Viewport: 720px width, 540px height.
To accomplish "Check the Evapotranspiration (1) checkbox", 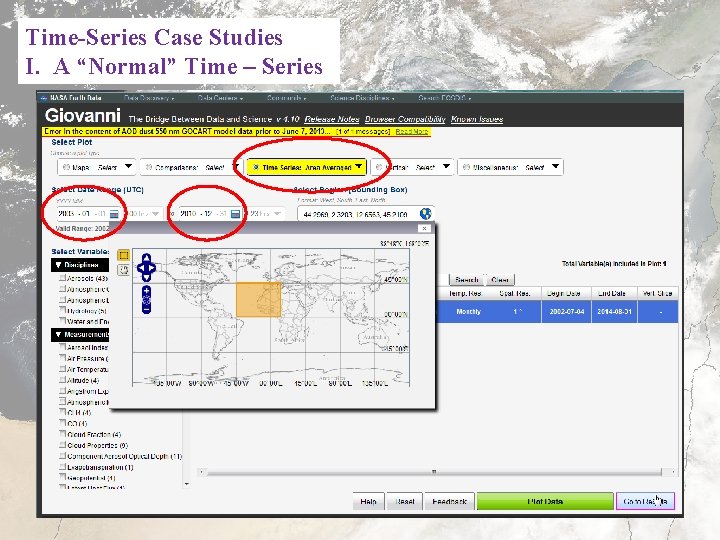I will click(x=62, y=467).
